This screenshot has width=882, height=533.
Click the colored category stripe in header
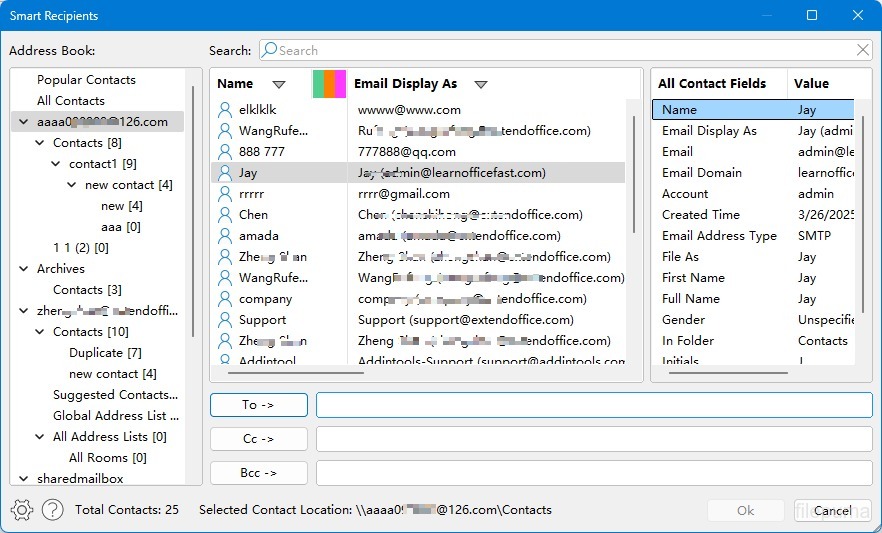pyautogui.click(x=329, y=84)
